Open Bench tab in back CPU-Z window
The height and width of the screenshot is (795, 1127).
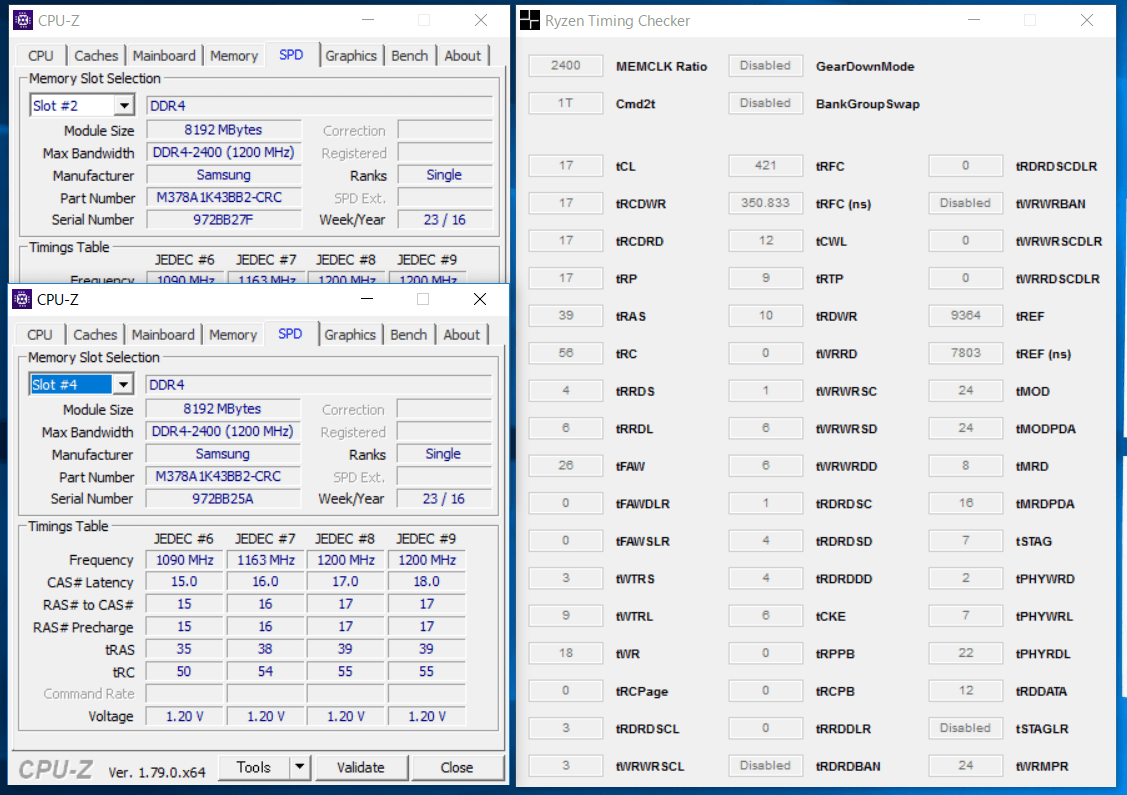(x=409, y=55)
